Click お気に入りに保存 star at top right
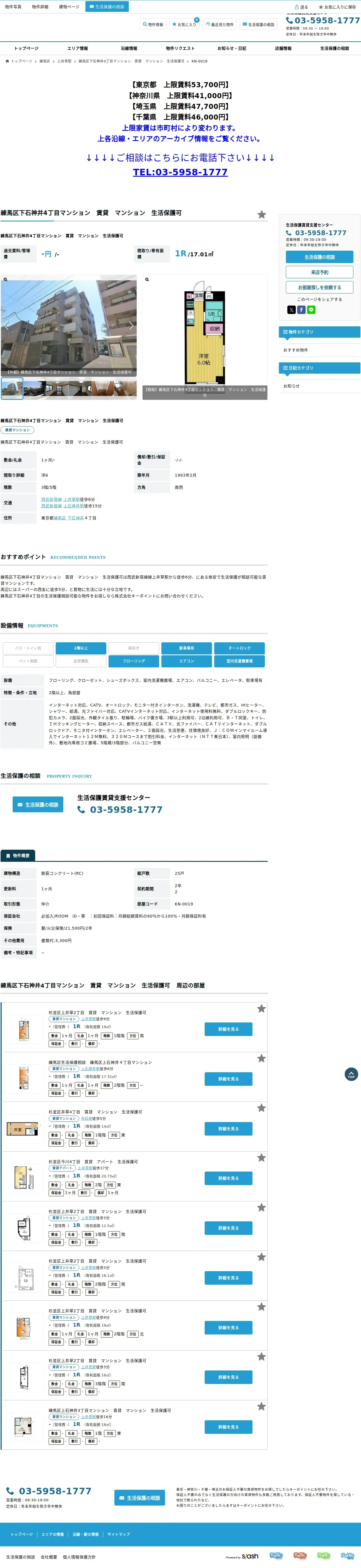Screen dimensions: 361x1568 click(x=337, y=7)
